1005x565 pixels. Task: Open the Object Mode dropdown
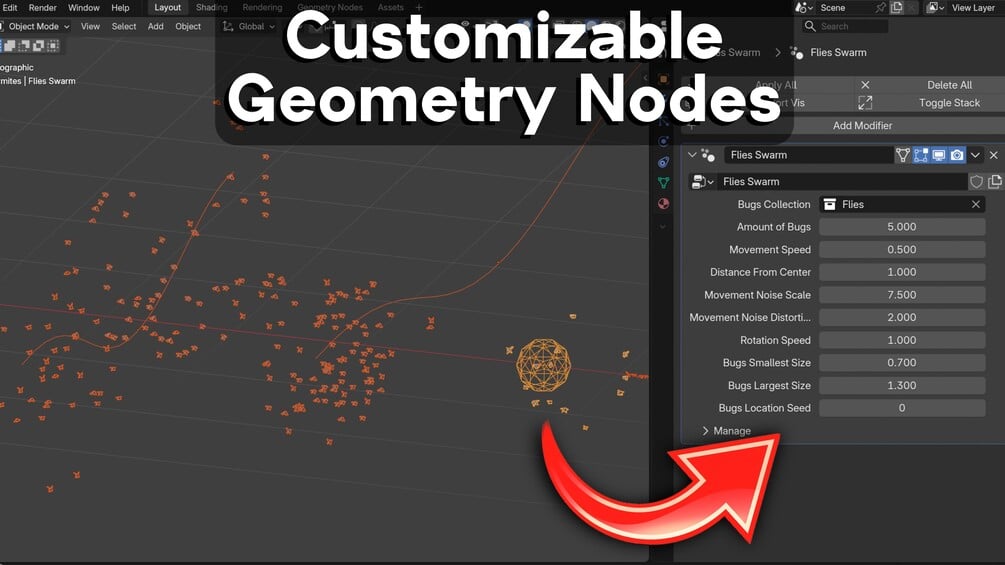pos(35,26)
